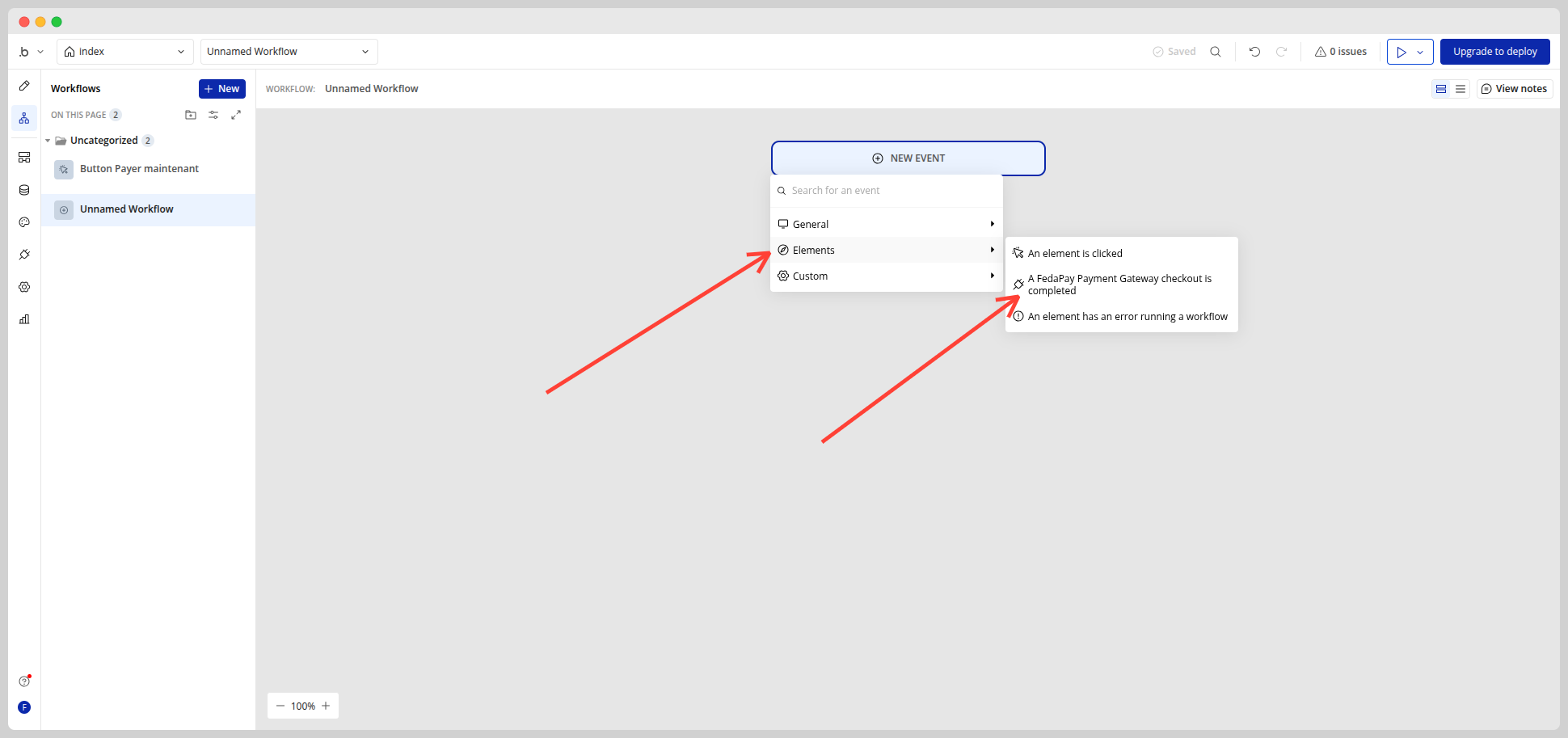Click the Saved status indicator
The height and width of the screenshot is (738, 1568).
(x=1174, y=52)
